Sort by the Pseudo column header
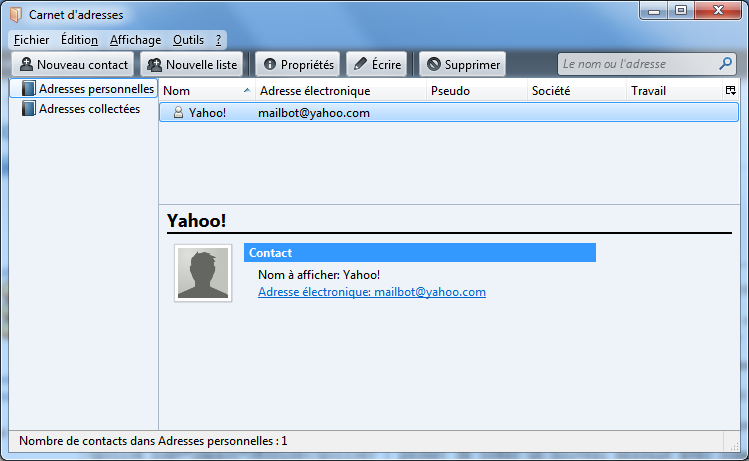Viewport: 749px width, 461px height. tap(477, 91)
